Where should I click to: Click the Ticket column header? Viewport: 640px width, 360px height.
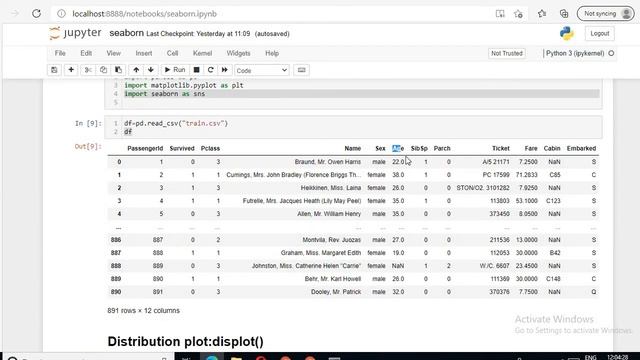501,149
